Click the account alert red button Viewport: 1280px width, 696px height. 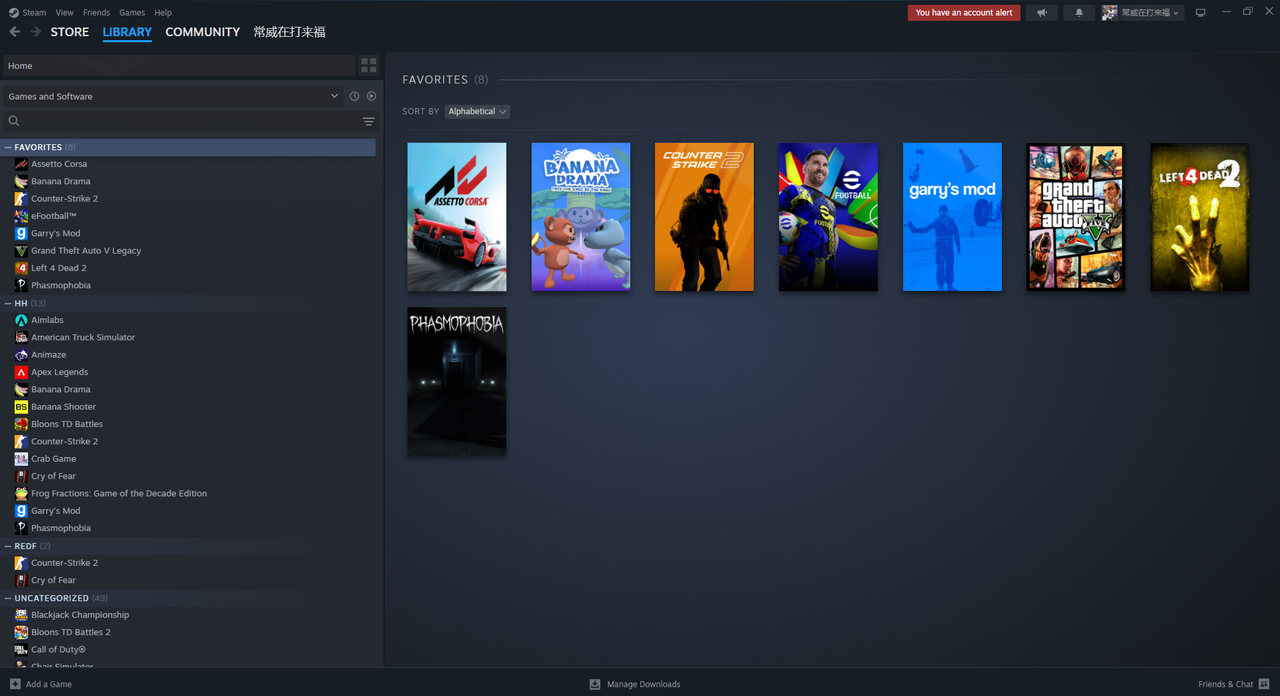point(964,13)
